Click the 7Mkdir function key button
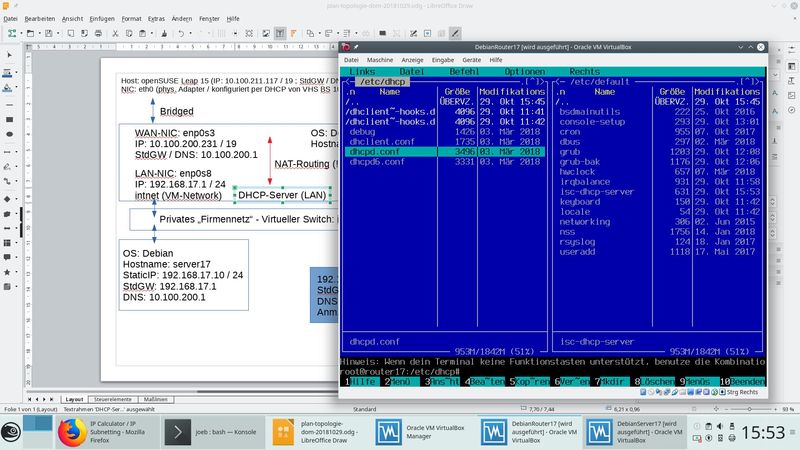The height and width of the screenshot is (450, 800). [613, 381]
